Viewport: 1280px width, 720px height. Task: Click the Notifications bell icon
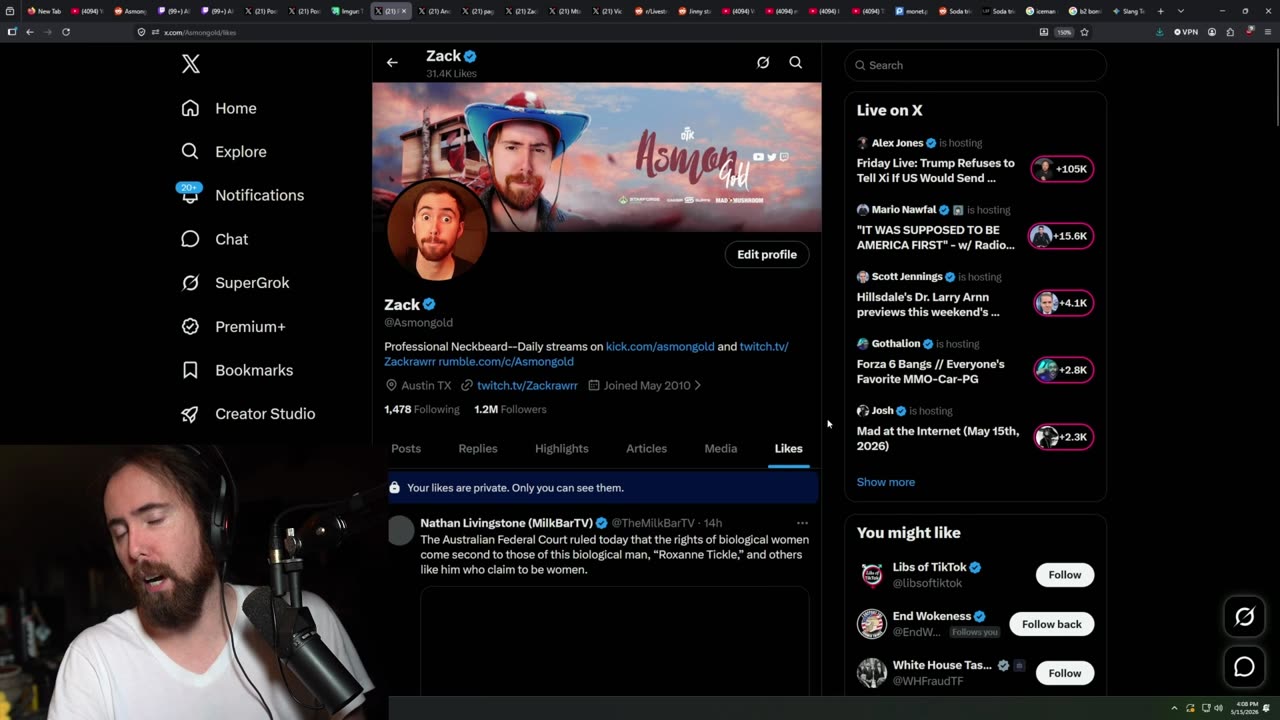[x=190, y=196]
